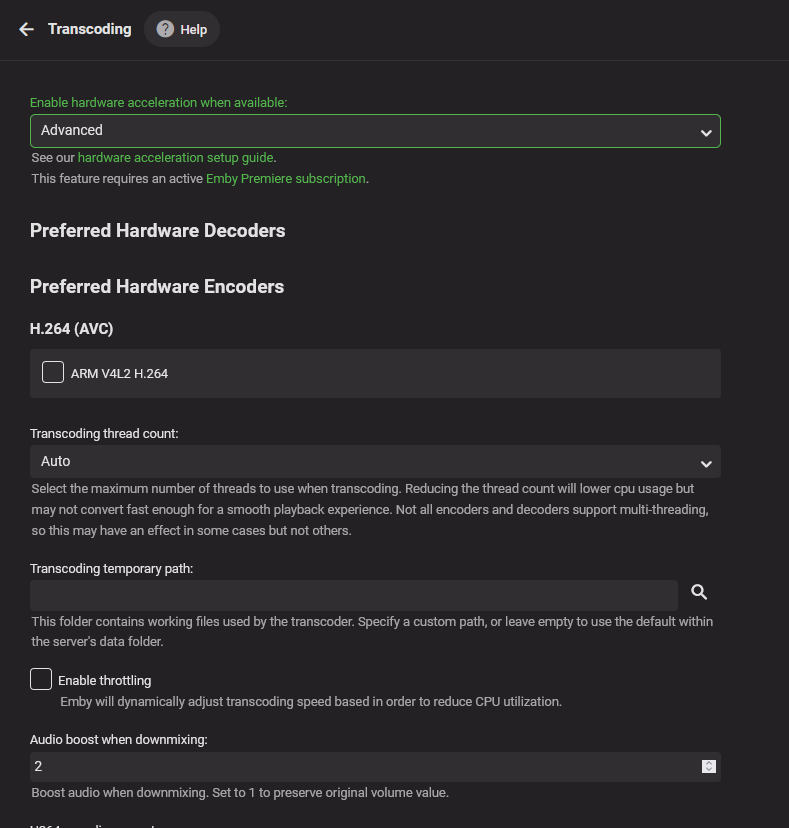
Task: Select the Preferred Hardware Decoders heading
Action: tap(157, 231)
